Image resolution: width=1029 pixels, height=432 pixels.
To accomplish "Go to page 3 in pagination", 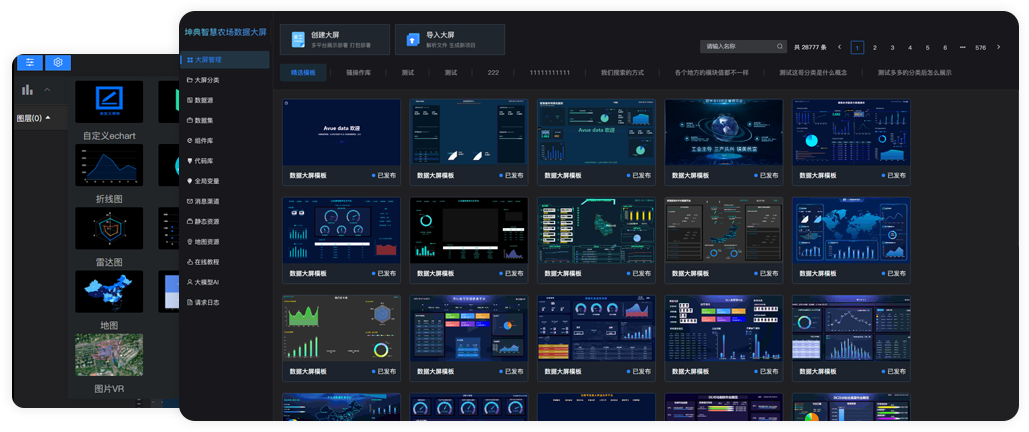I will pyautogui.click(x=892, y=47).
